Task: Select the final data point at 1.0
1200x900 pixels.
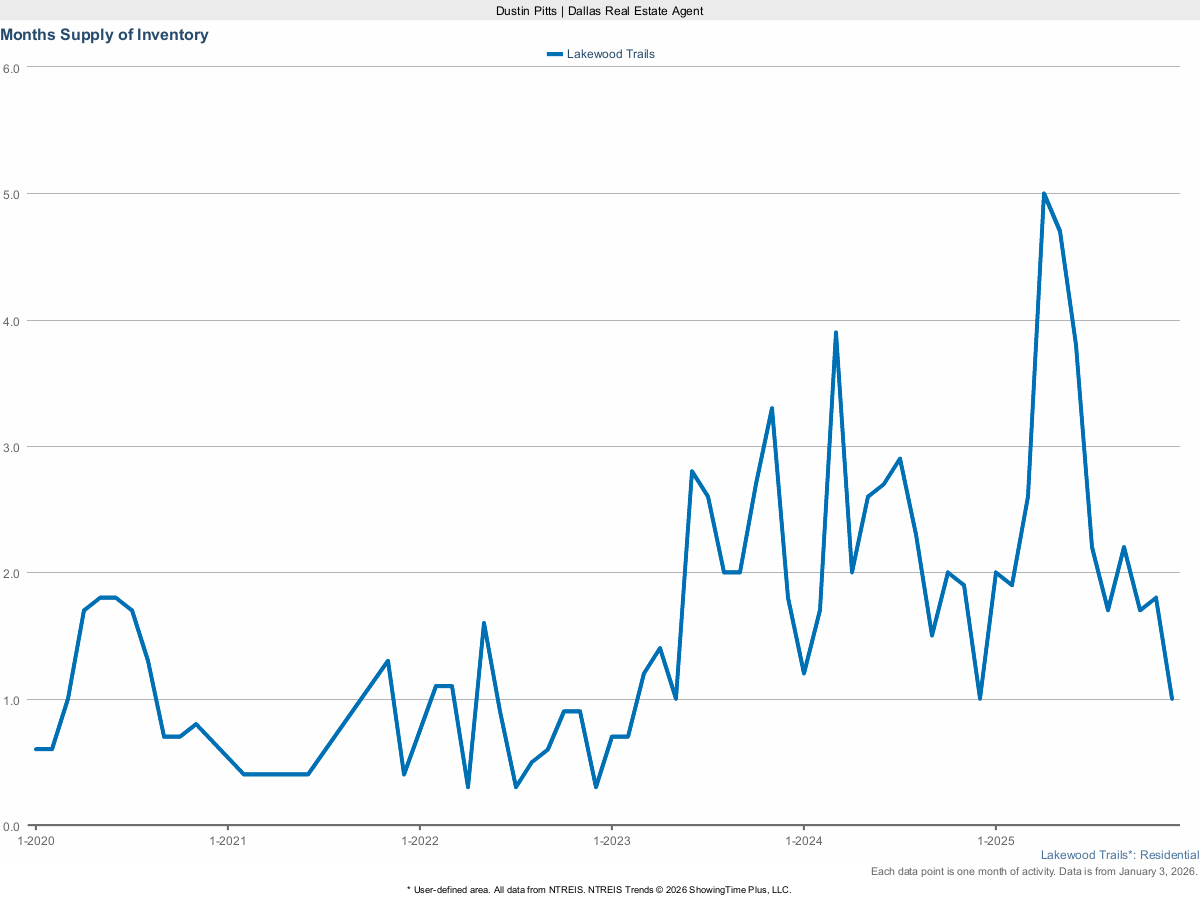Action: click(x=1172, y=699)
